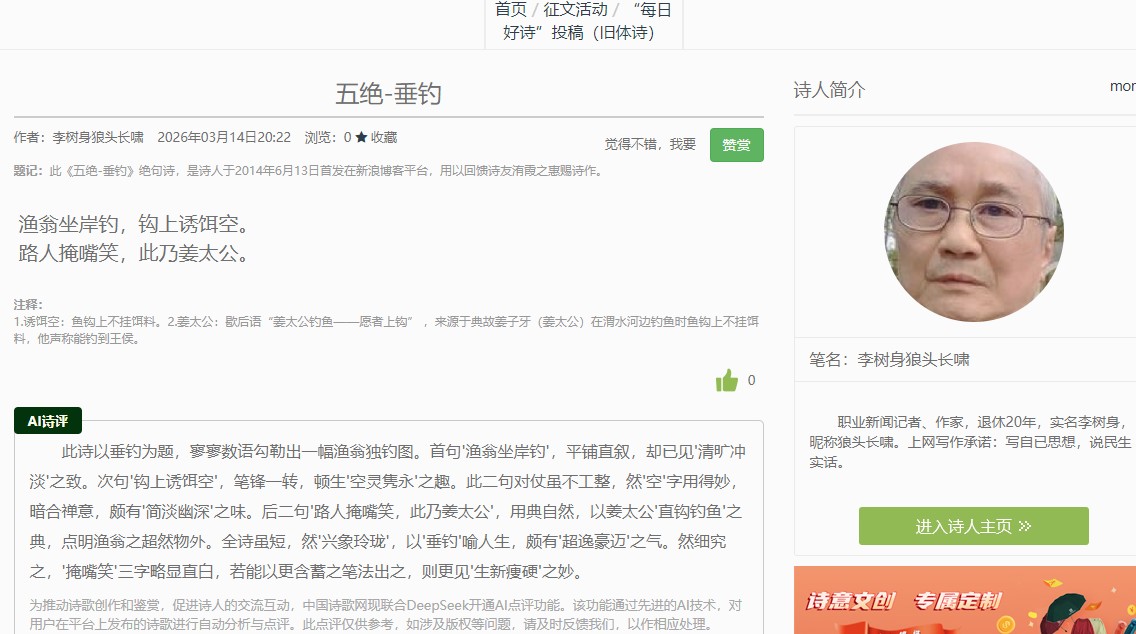This screenshot has width=1136, height=634.
Task: Click the star icon to favorite the poem
Action: pyautogui.click(x=361, y=138)
